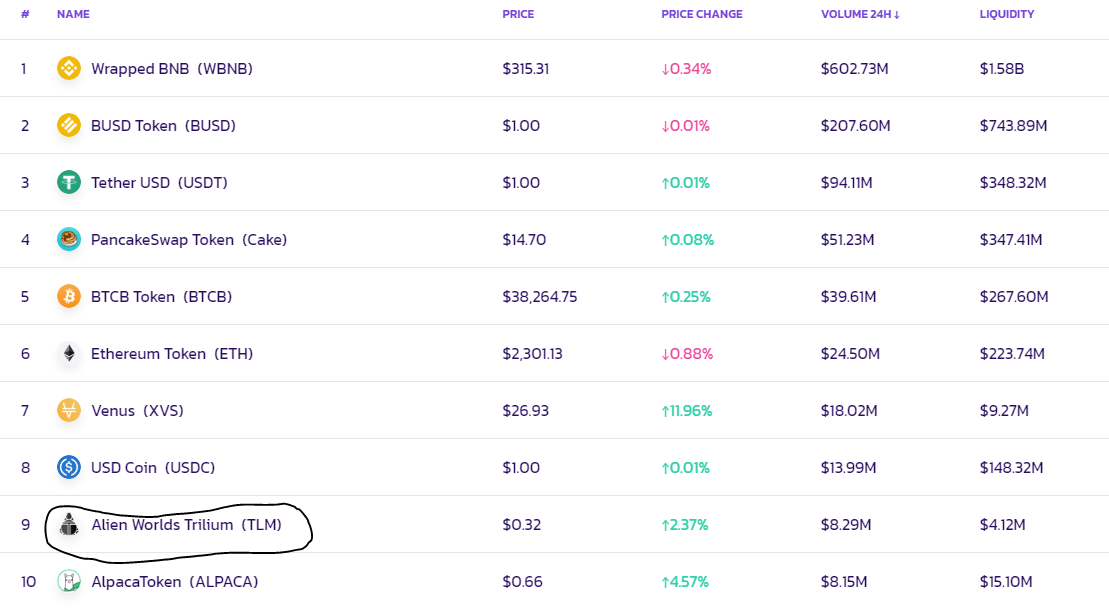Click the Alien Worlds Trilium icon
Viewport: 1109px width, 608px height.
click(x=69, y=525)
